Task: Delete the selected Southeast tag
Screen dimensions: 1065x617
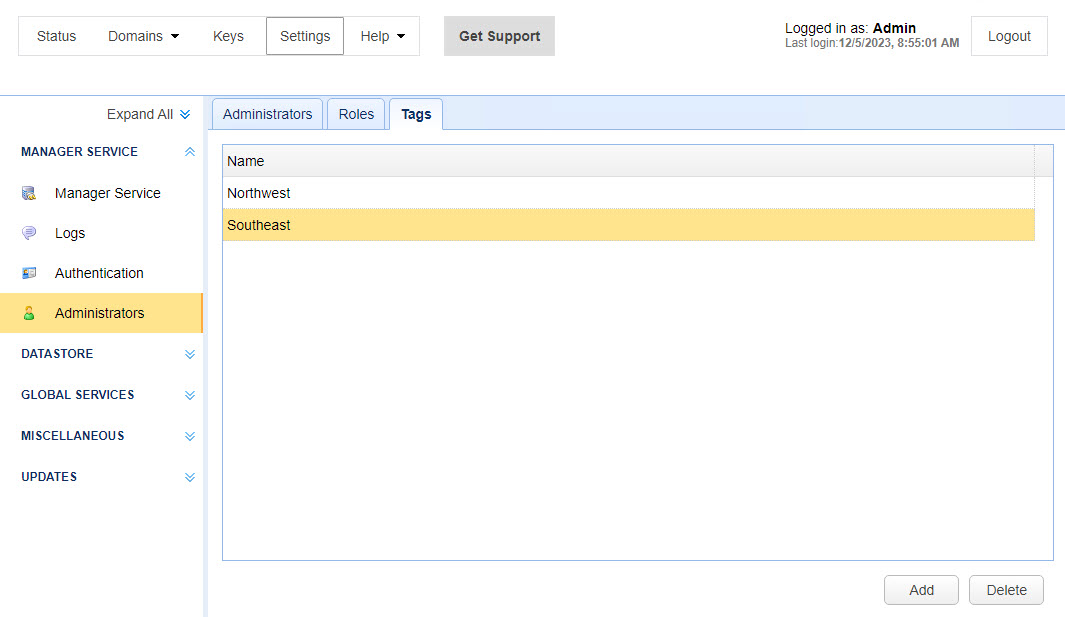Action: point(1006,590)
